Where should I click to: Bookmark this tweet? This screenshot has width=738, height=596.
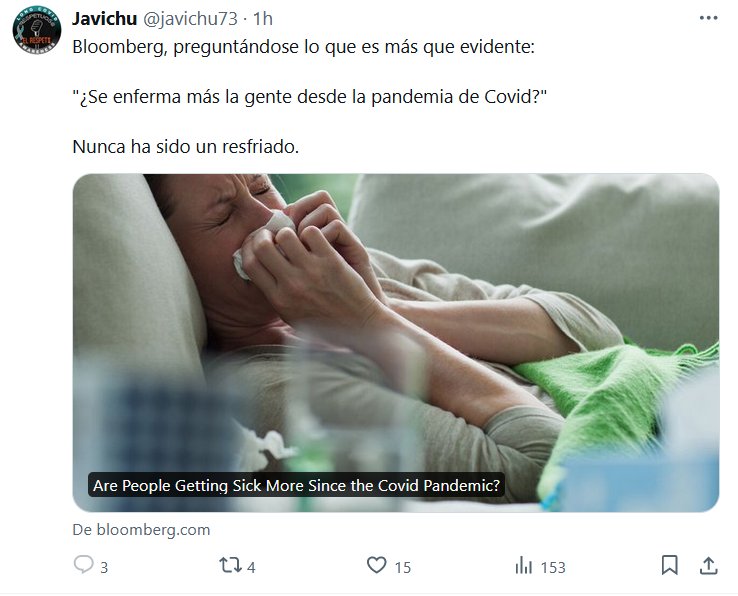pyautogui.click(x=669, y=565)
